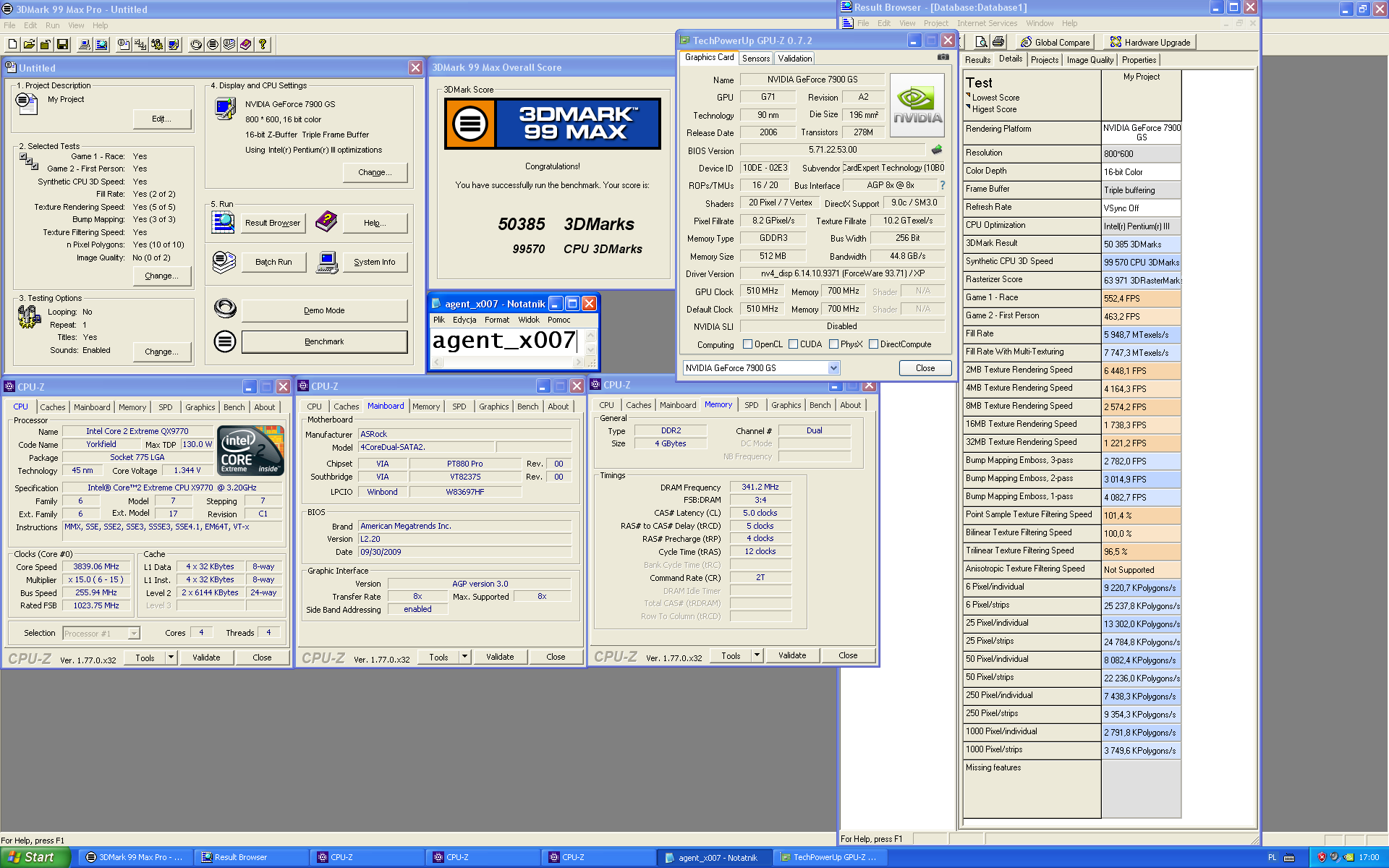Click New project icon in 3DMark toolbar
This screenshot has width=1389, height=868.
coord(12,45)
